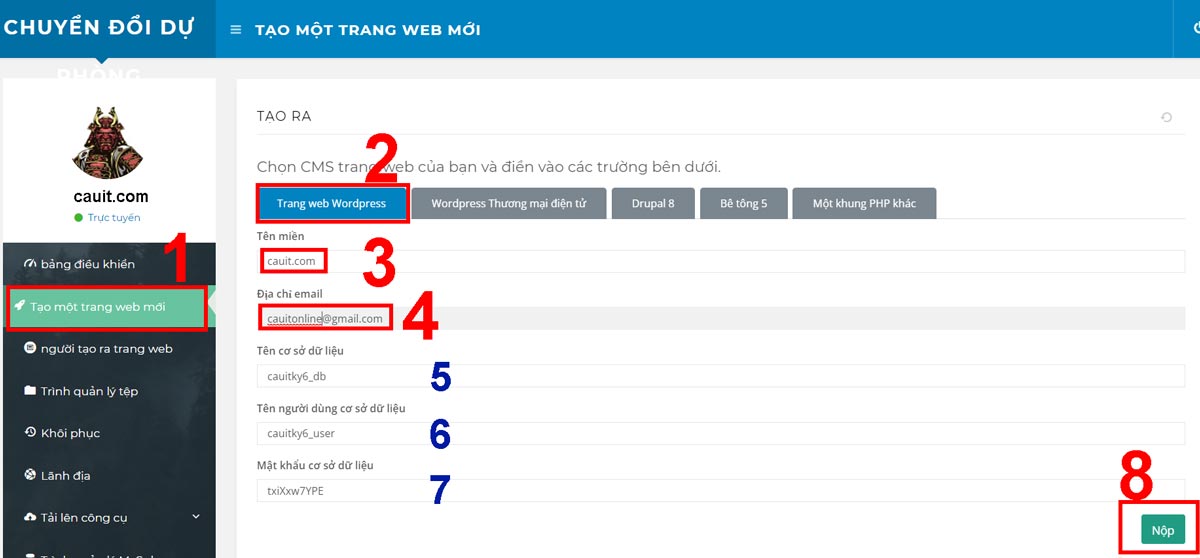The image size is (1200, 558).
Task: Click the restore icon beside Khôi phục
Action: [30, 433]
